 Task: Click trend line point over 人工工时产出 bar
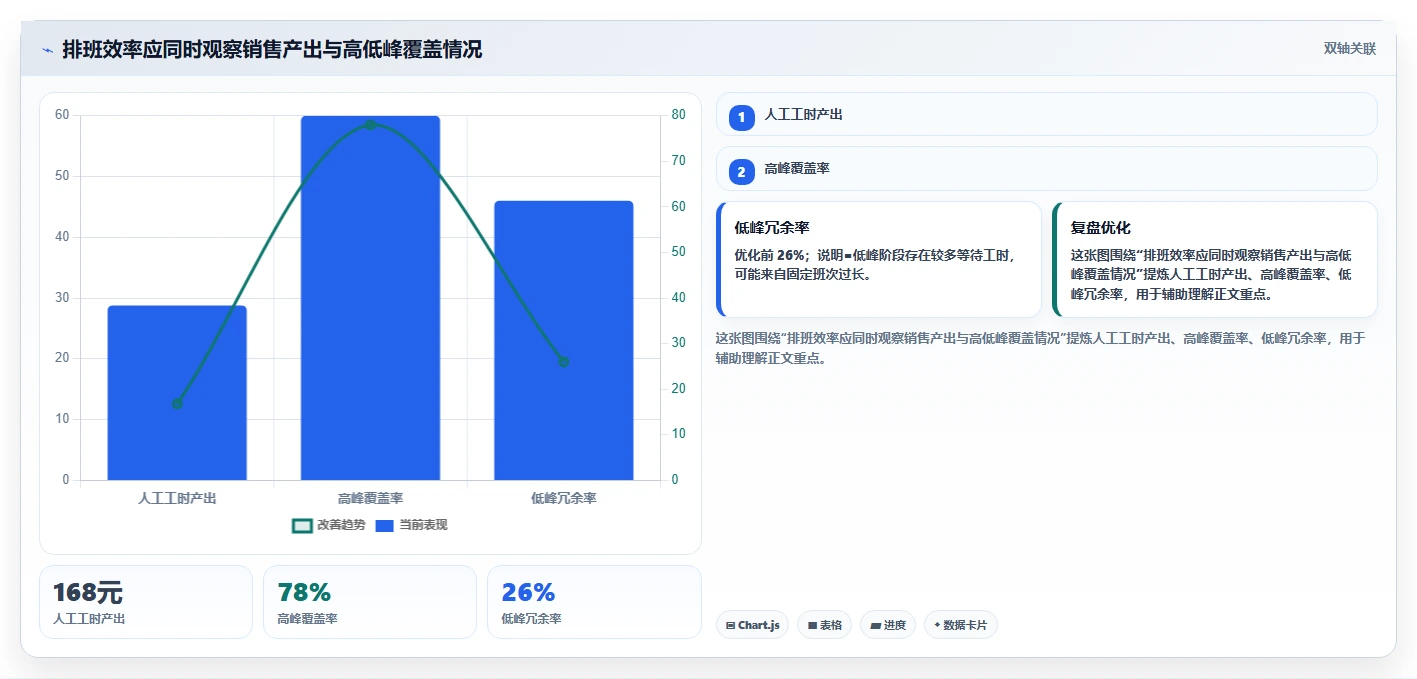click(x=177, y=404)
